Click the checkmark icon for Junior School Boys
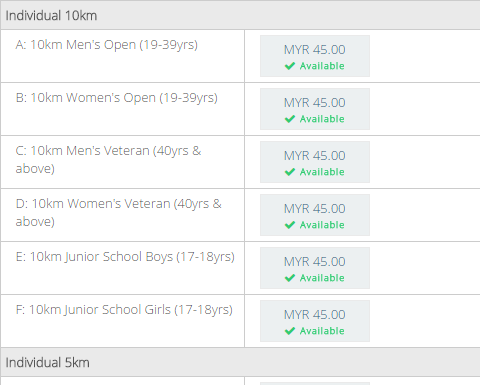The height and width of the screenshot is (385, 480). 290,278
